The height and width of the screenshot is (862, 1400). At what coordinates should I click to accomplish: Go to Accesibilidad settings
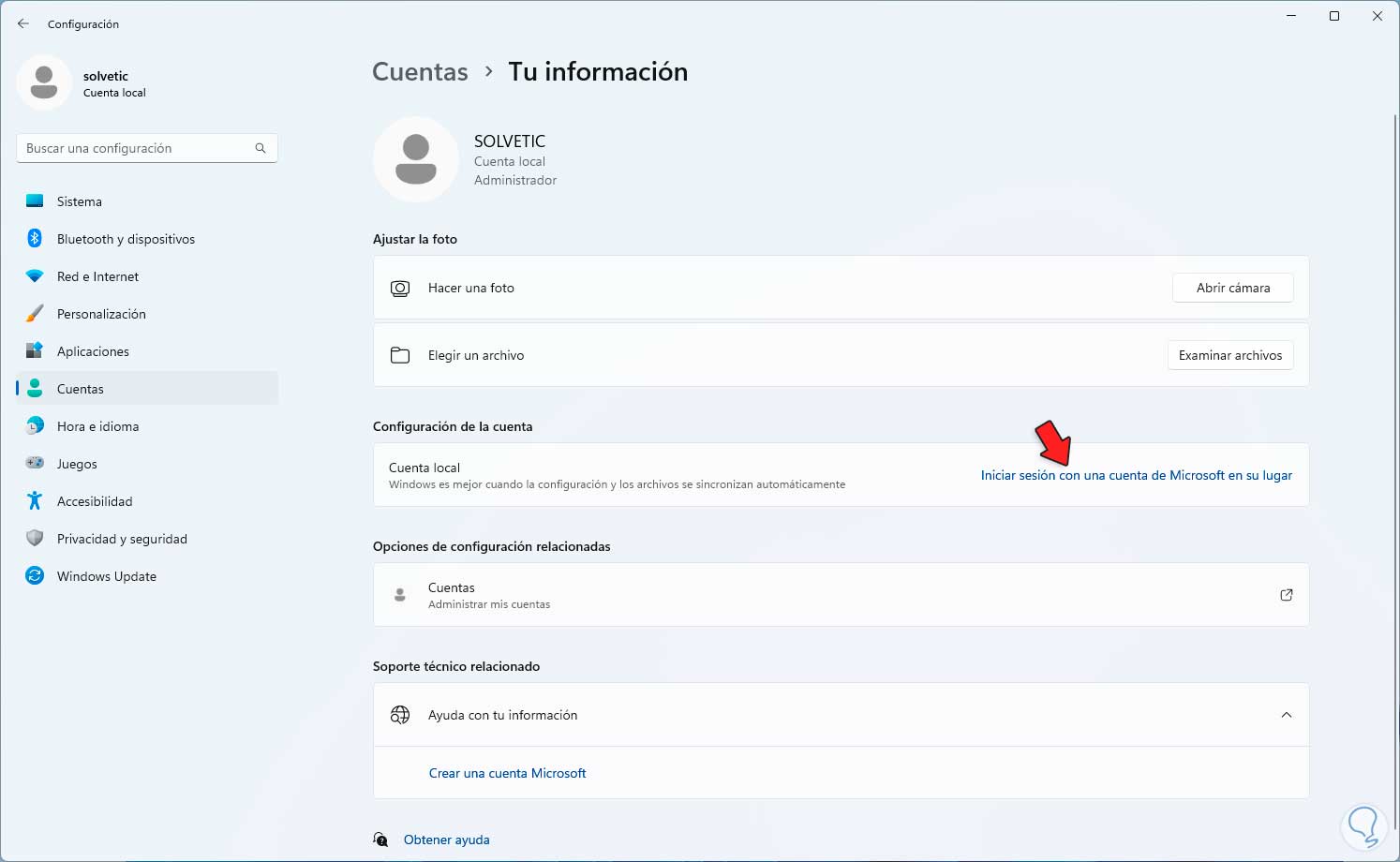(147, 501)
